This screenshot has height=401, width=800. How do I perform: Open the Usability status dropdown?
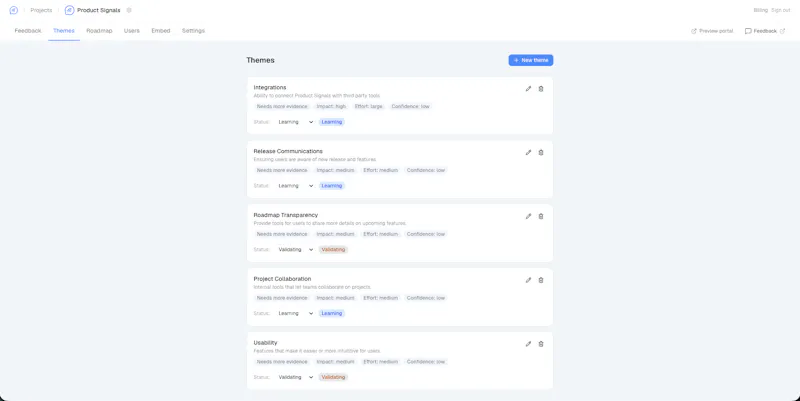click(x=295, y=377)
